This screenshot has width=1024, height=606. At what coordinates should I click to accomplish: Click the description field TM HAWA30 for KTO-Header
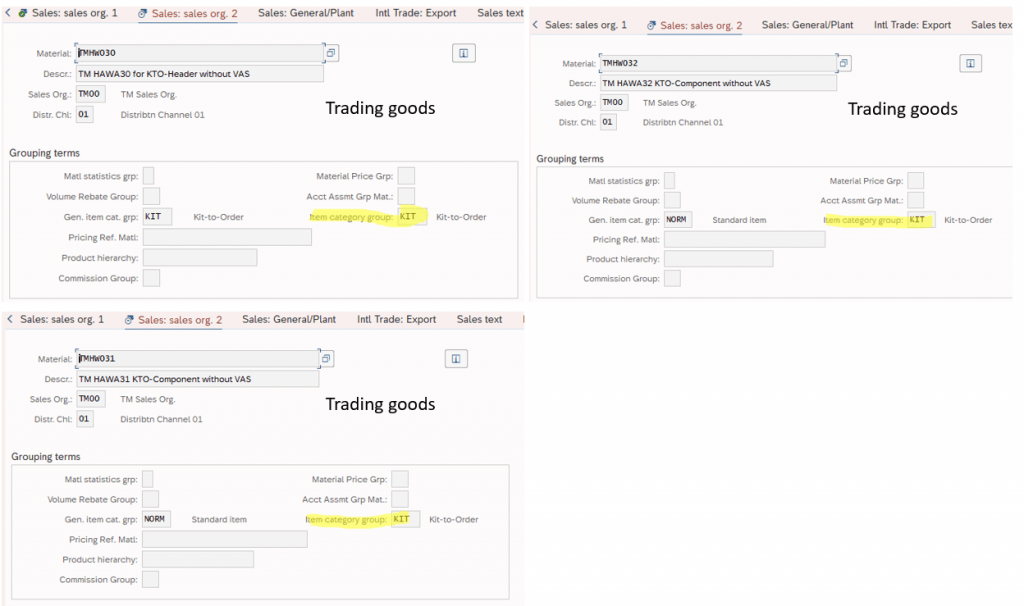click(x=200, y=74)
